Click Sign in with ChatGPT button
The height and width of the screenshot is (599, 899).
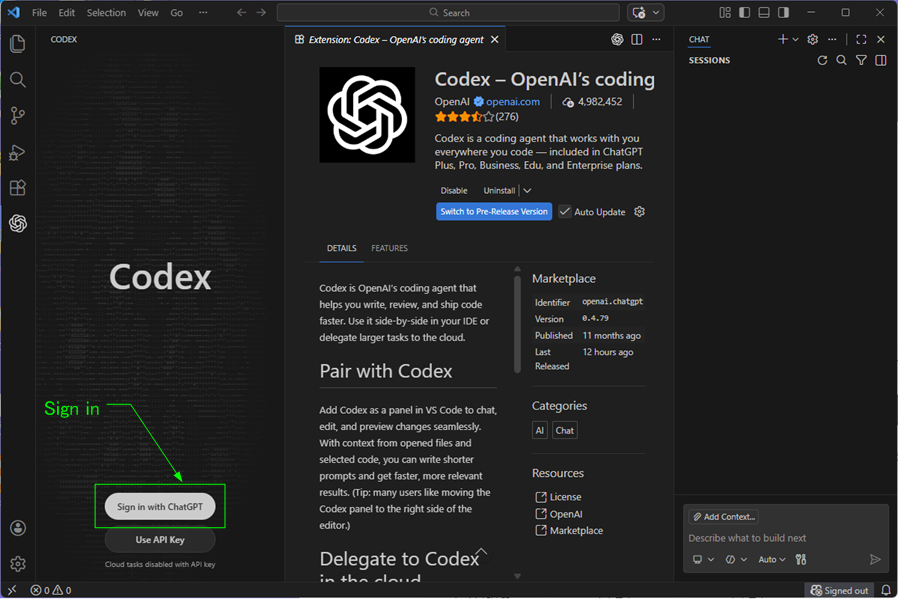point(160,507)
